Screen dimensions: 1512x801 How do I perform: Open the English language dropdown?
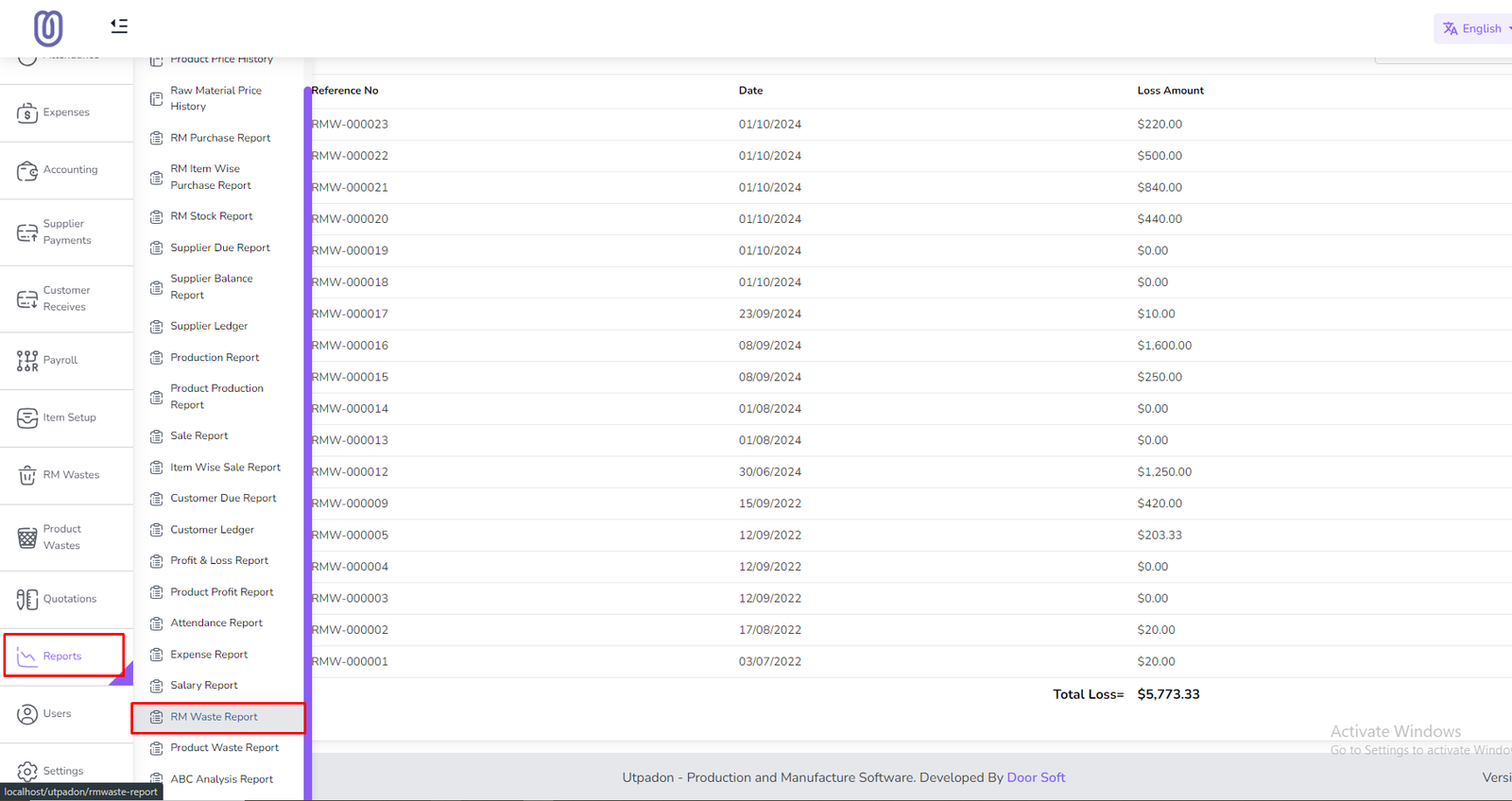point(1474,28)
